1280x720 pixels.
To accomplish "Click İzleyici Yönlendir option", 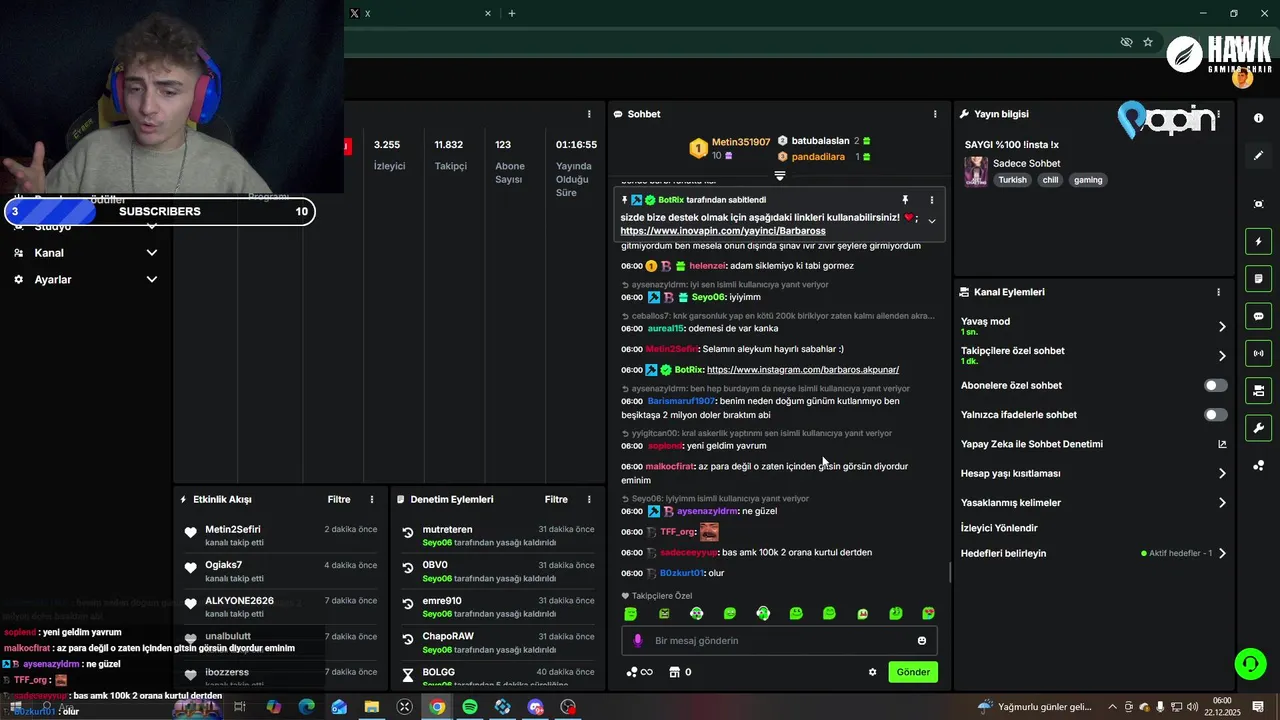I will click(999, 528).
